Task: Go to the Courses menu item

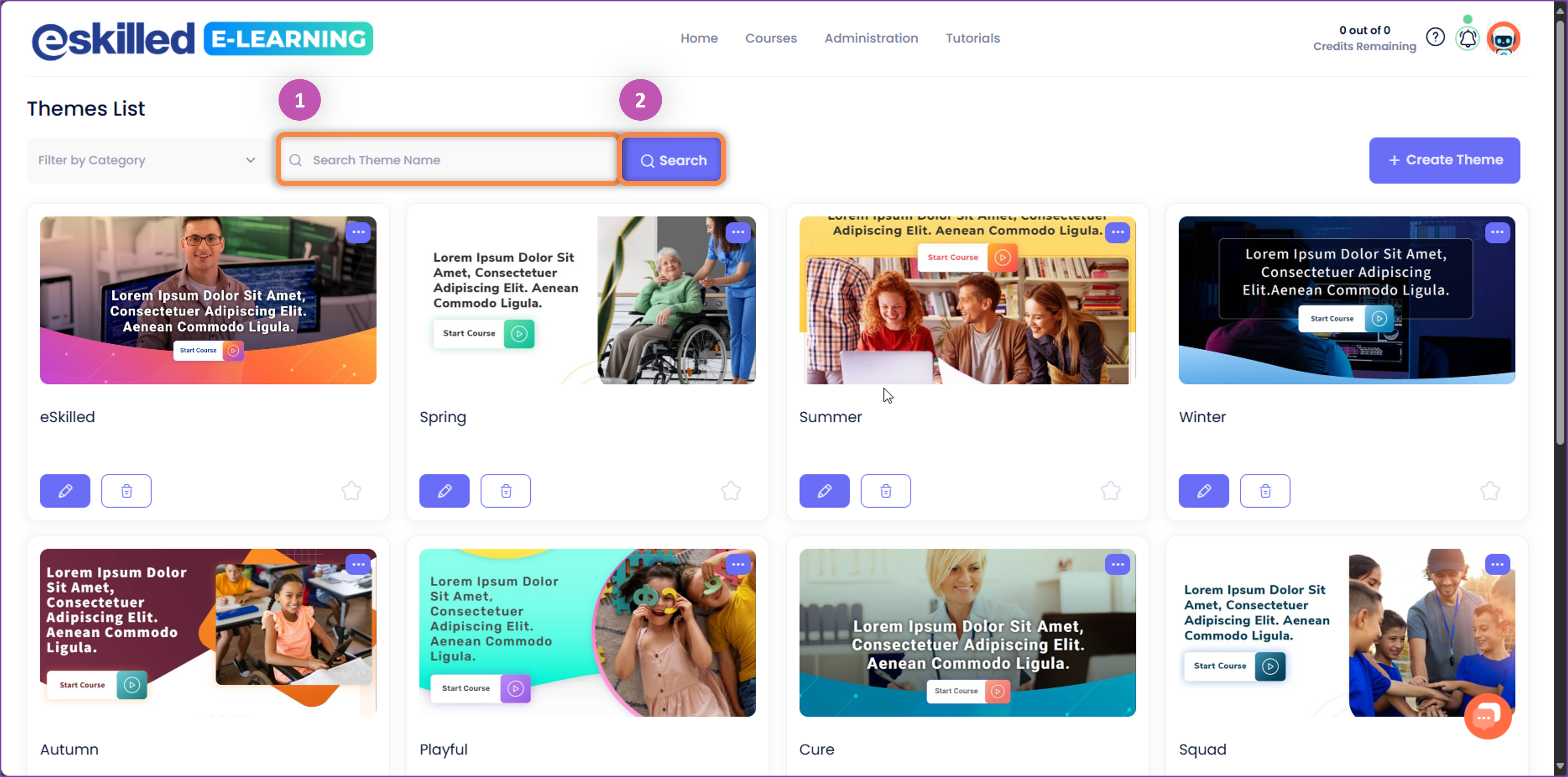Action: tap(770, 38)
